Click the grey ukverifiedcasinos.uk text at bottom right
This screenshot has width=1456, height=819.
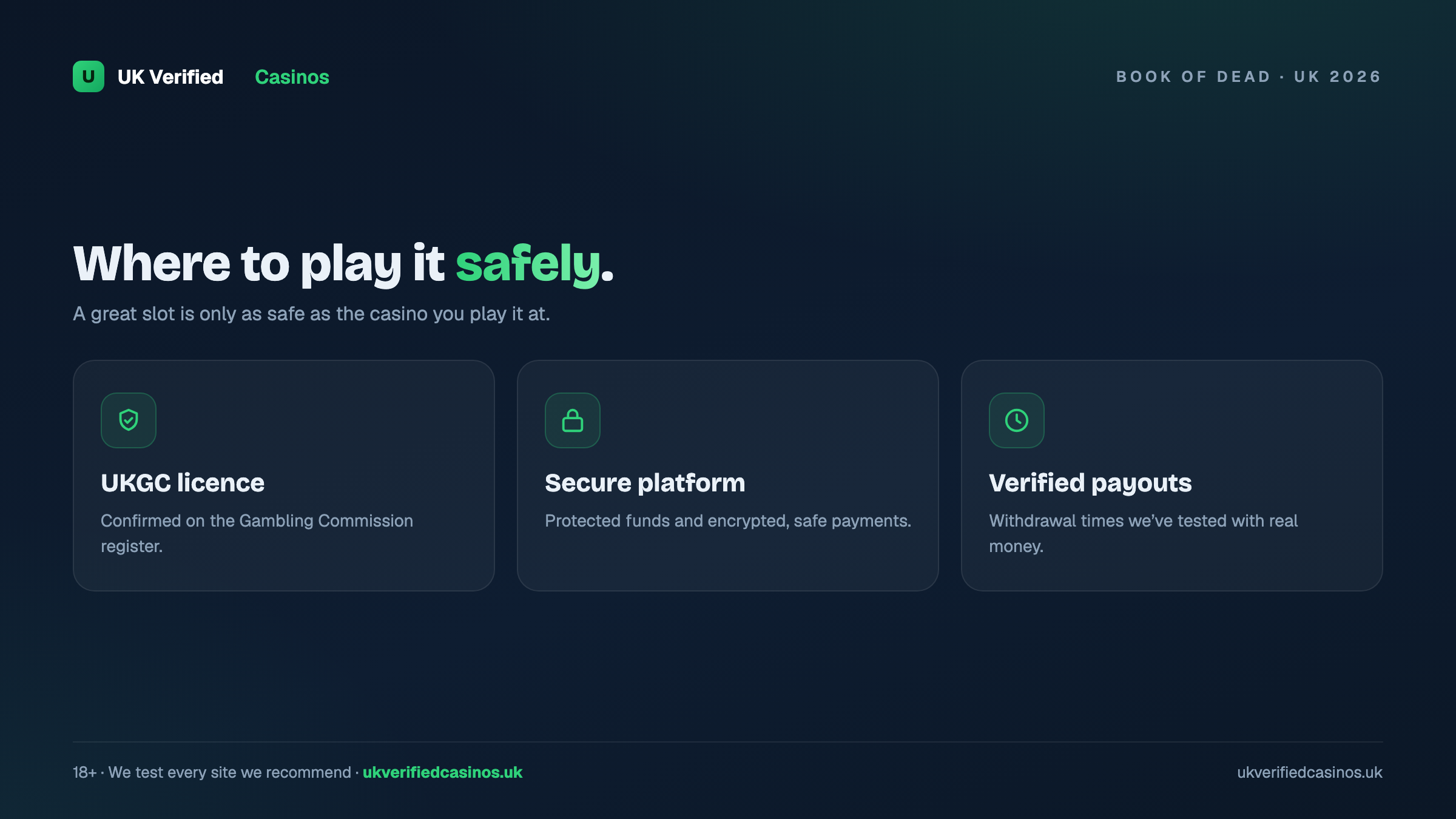point(1310,772)
